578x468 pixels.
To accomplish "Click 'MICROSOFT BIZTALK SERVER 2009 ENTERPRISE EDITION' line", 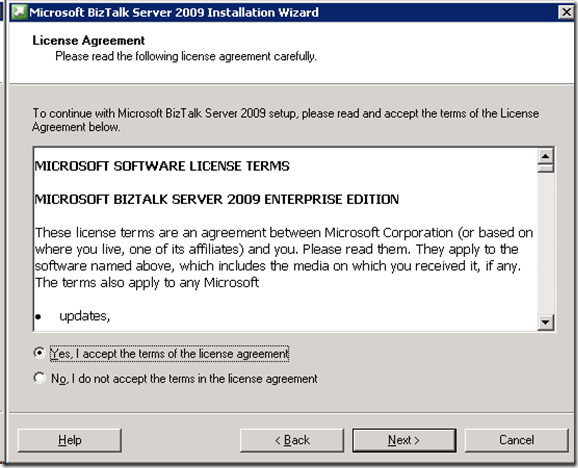I will 217,199.
